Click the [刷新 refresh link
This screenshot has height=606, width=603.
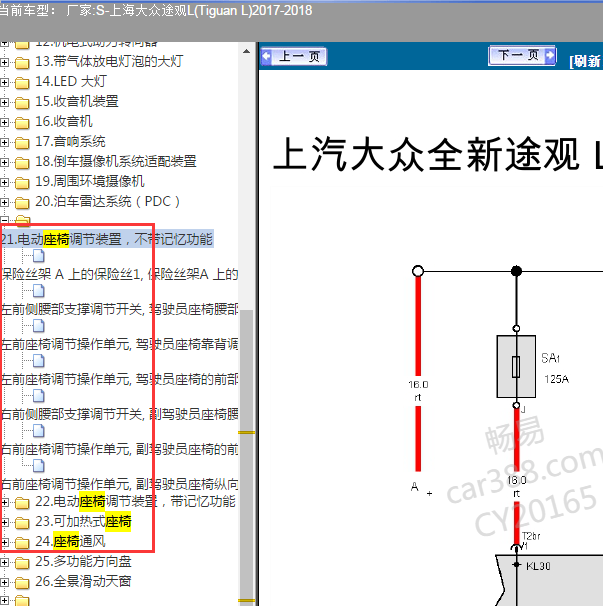click(585, 61)
